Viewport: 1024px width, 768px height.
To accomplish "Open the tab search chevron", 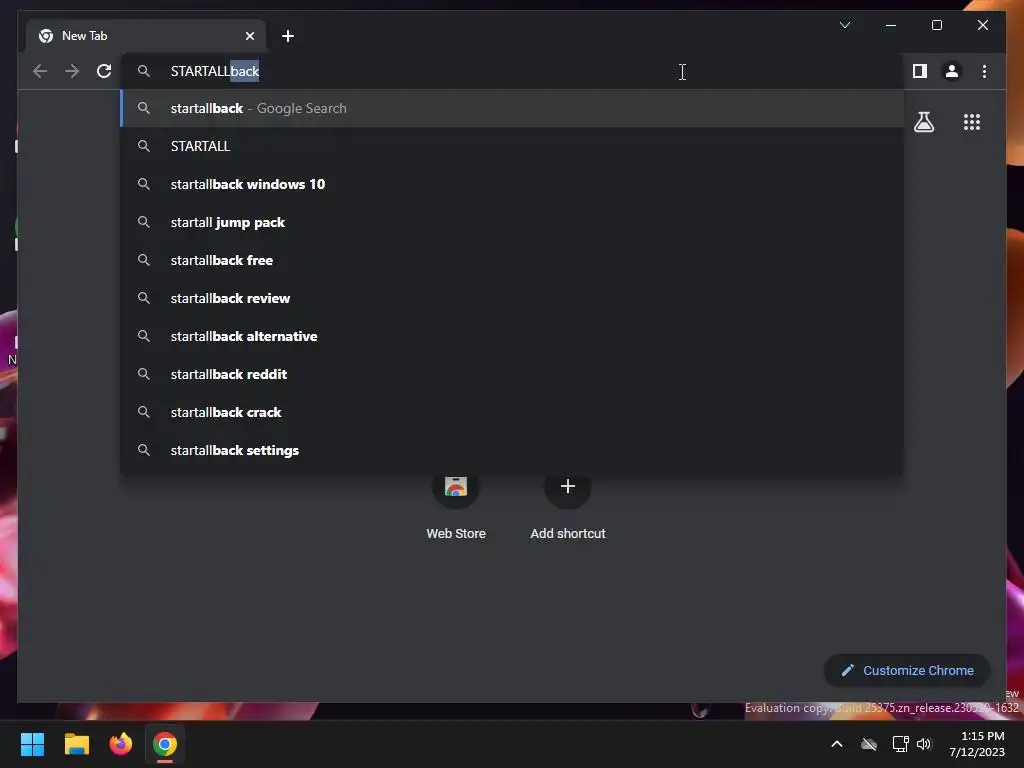I will coord(844,25).
